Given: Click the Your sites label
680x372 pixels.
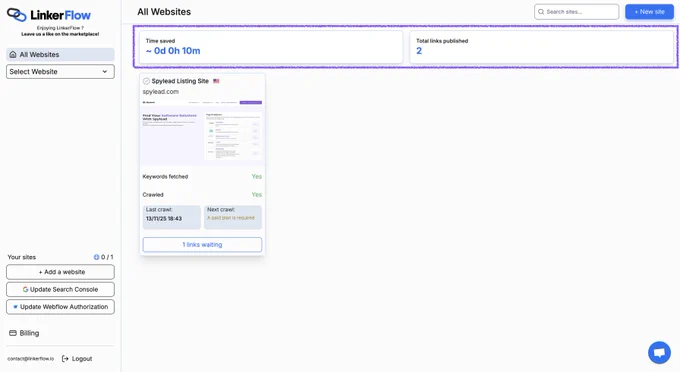Looking at the screenshot, I should (22, 257).
